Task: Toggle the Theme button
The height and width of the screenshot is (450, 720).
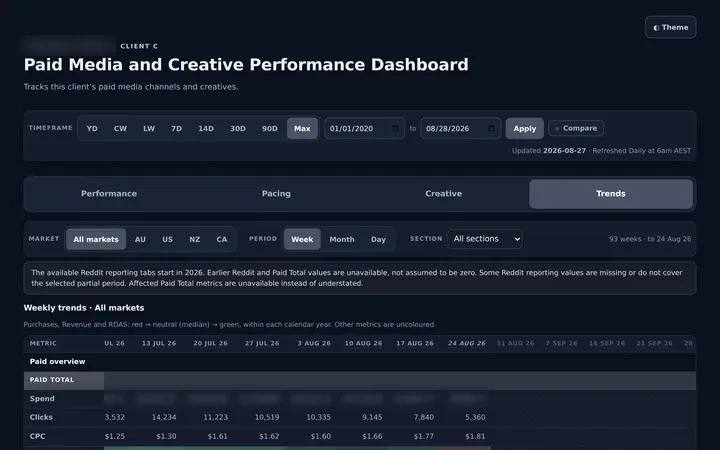Action: pos(670,27)
